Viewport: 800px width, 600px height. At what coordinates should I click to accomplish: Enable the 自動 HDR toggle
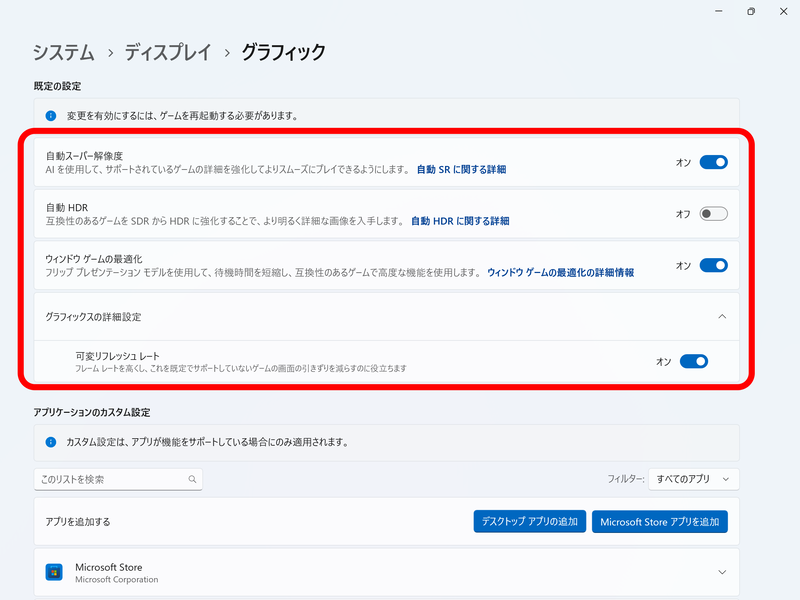click(x=712, y=213)
